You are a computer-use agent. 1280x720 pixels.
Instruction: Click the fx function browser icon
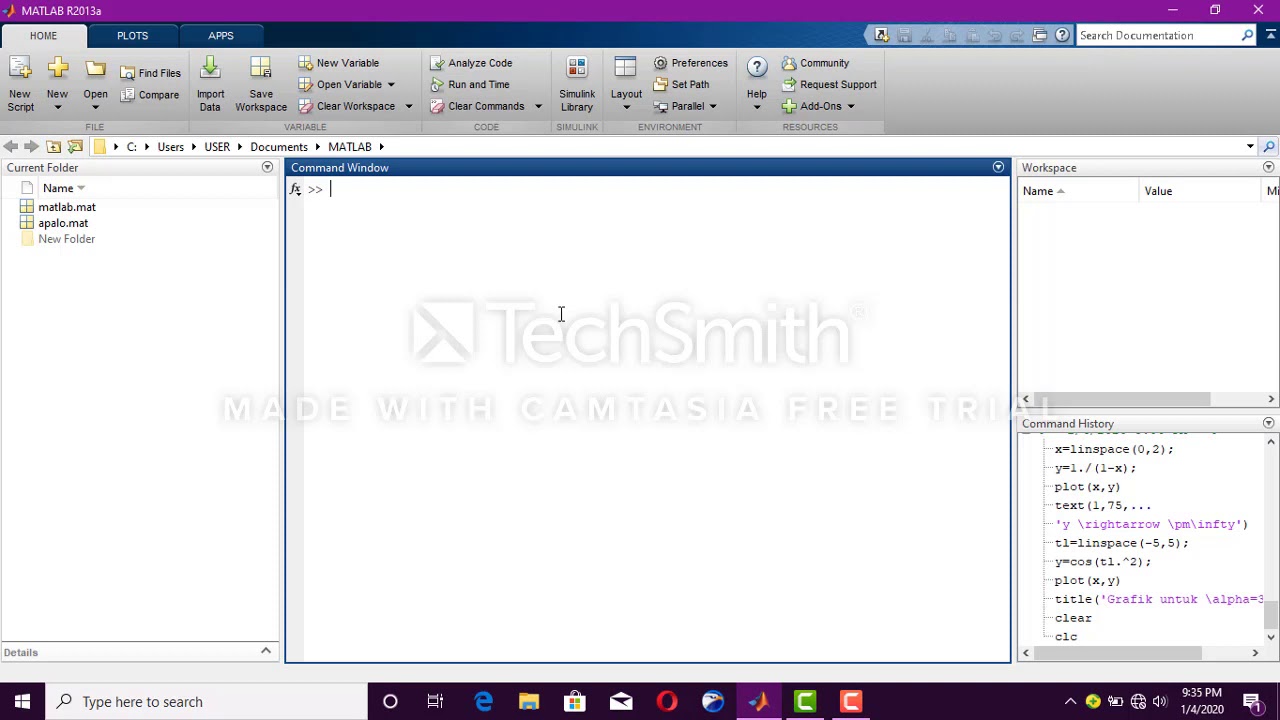pos(295,189)
